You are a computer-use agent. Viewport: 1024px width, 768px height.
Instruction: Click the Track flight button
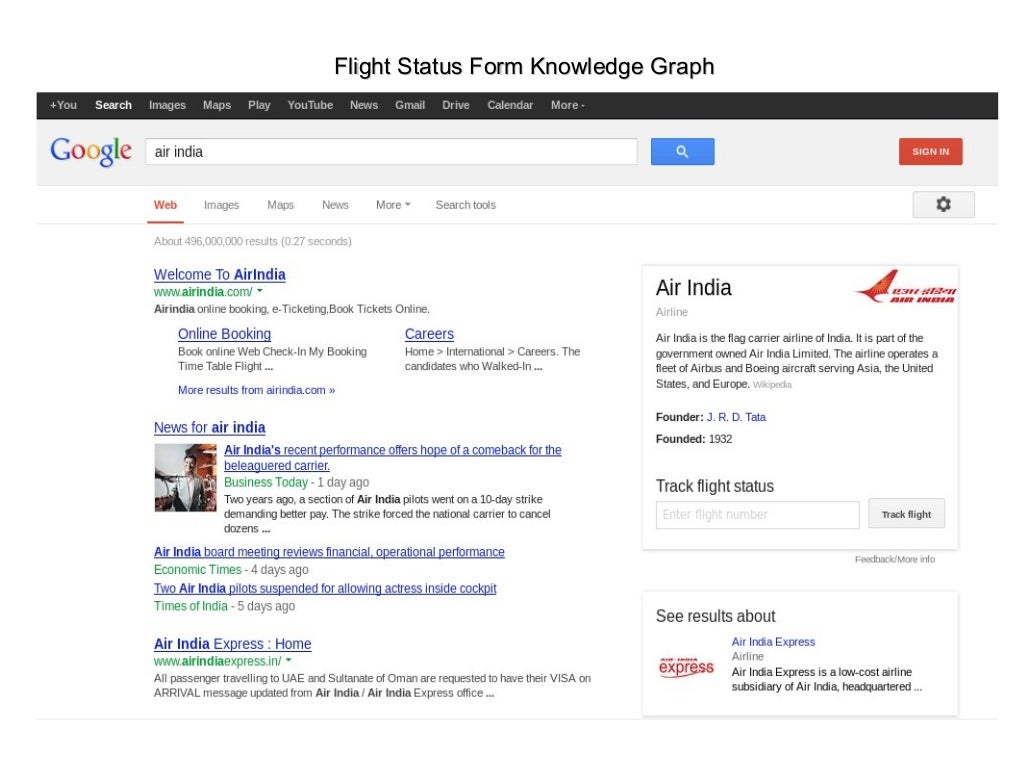pos(906,514)
